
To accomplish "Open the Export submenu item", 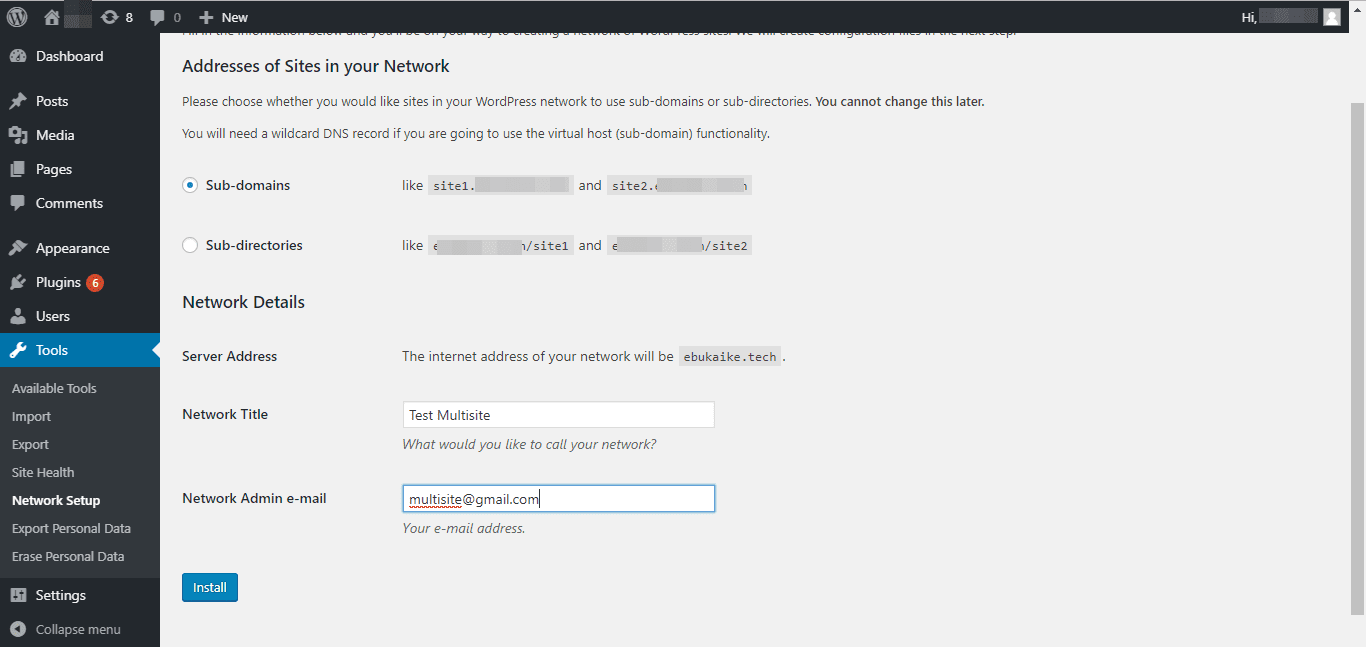I will pyautogui.click(x=30, y=444).
